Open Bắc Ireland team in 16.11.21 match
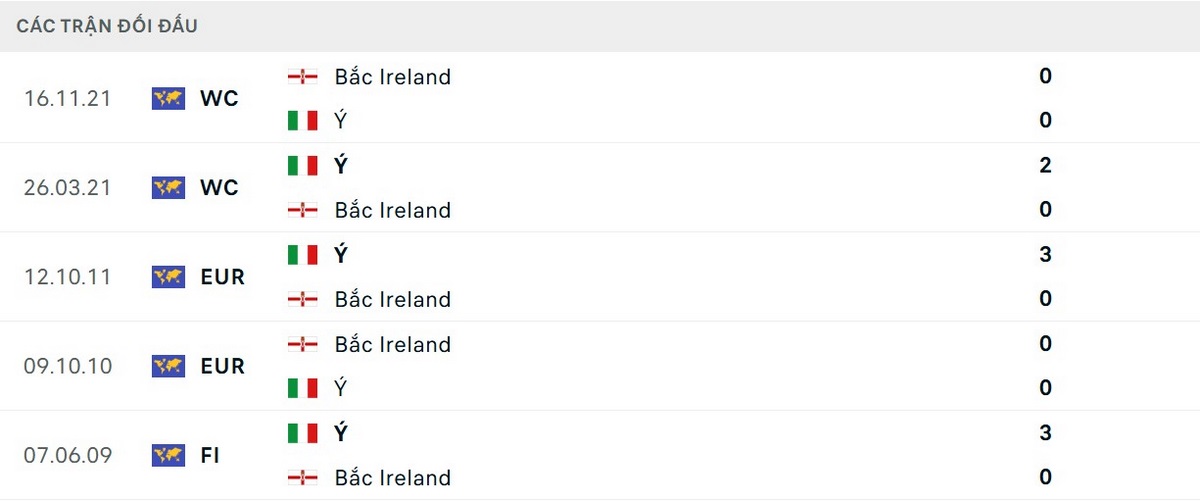Viewport: 1200px width, 501px height. 393,76
